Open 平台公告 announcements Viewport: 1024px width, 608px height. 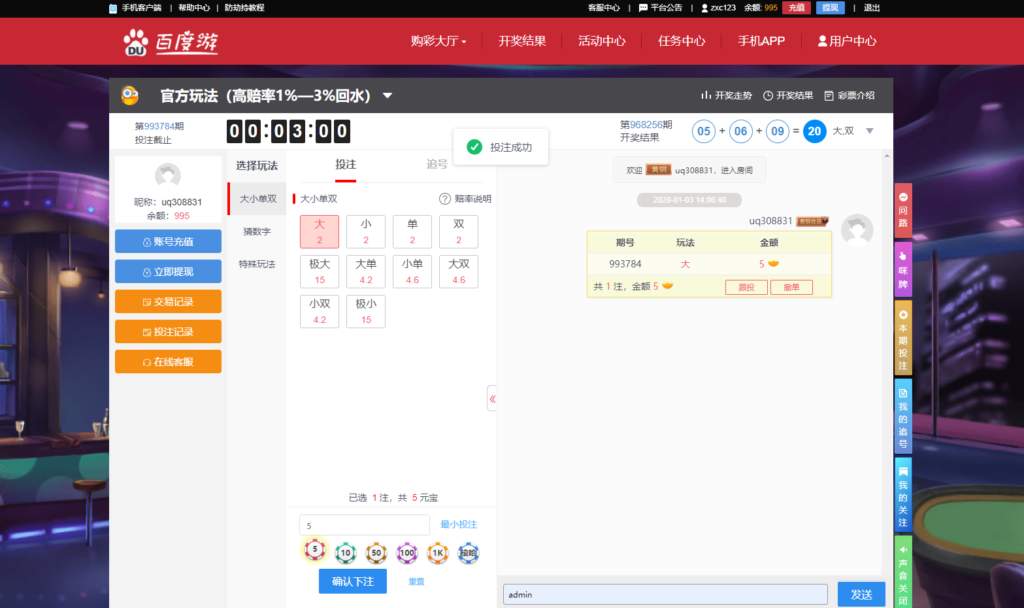(x=660, y=8)
